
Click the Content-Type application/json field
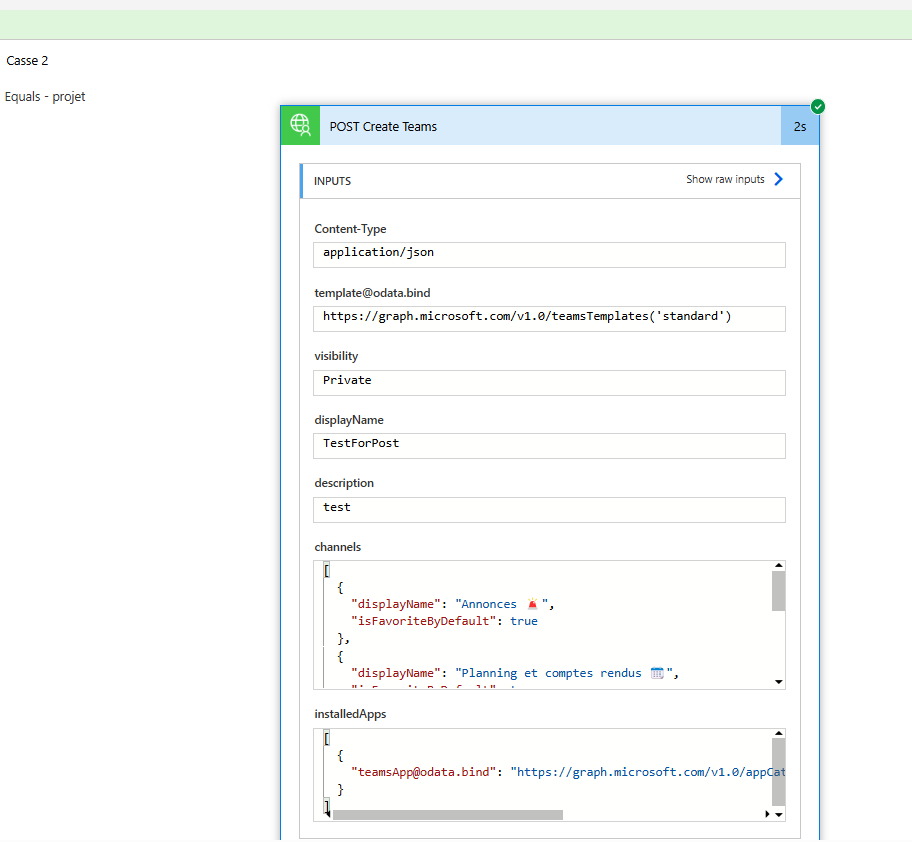549,255
